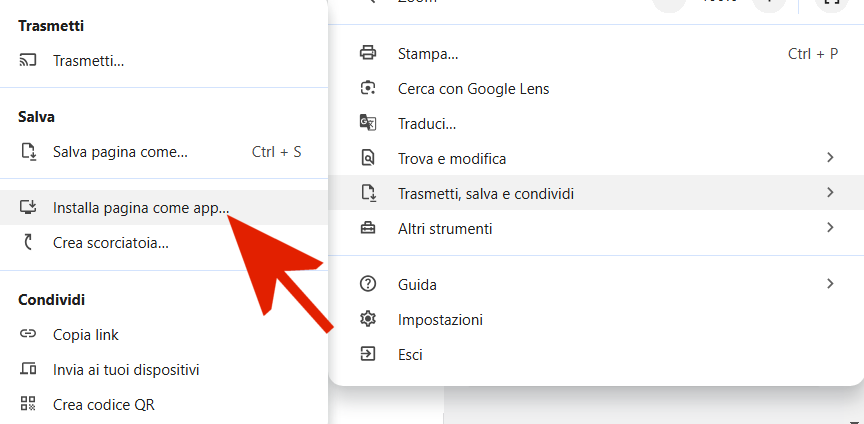Click the Impostazioni gear icon
The width and height of the screenshot is (864, 424).
[368, 320]
